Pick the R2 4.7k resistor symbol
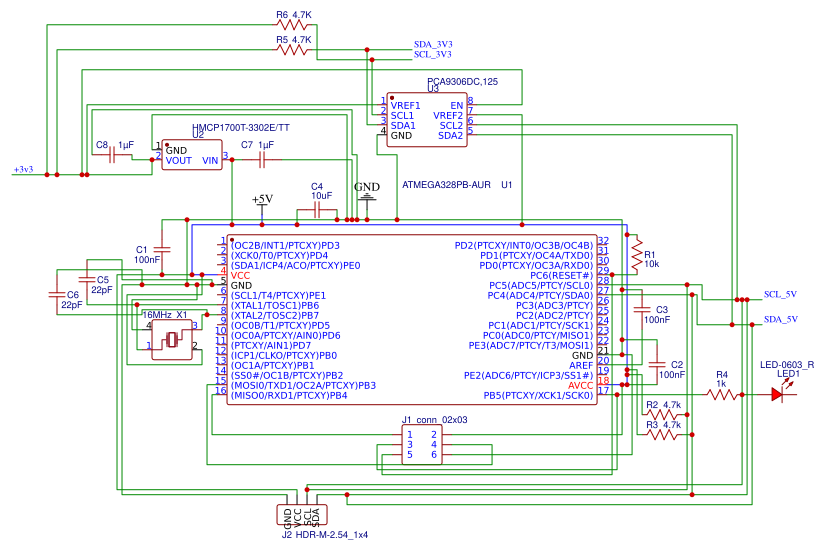 coord(662,414)
